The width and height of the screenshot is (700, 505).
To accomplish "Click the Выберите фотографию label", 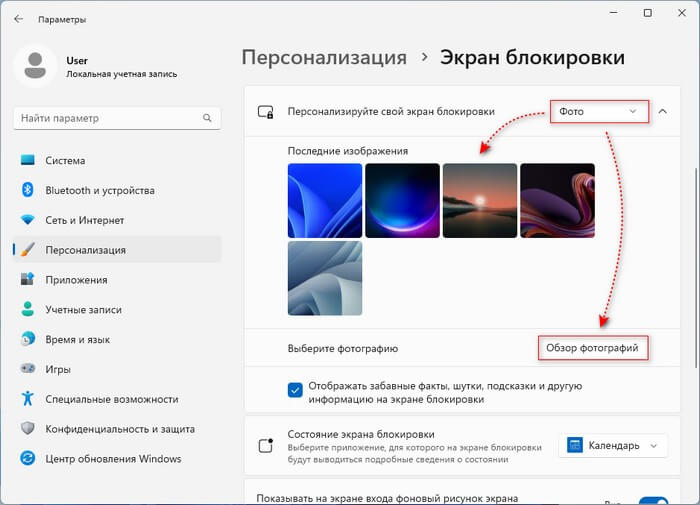I will (x=343, y=348).
